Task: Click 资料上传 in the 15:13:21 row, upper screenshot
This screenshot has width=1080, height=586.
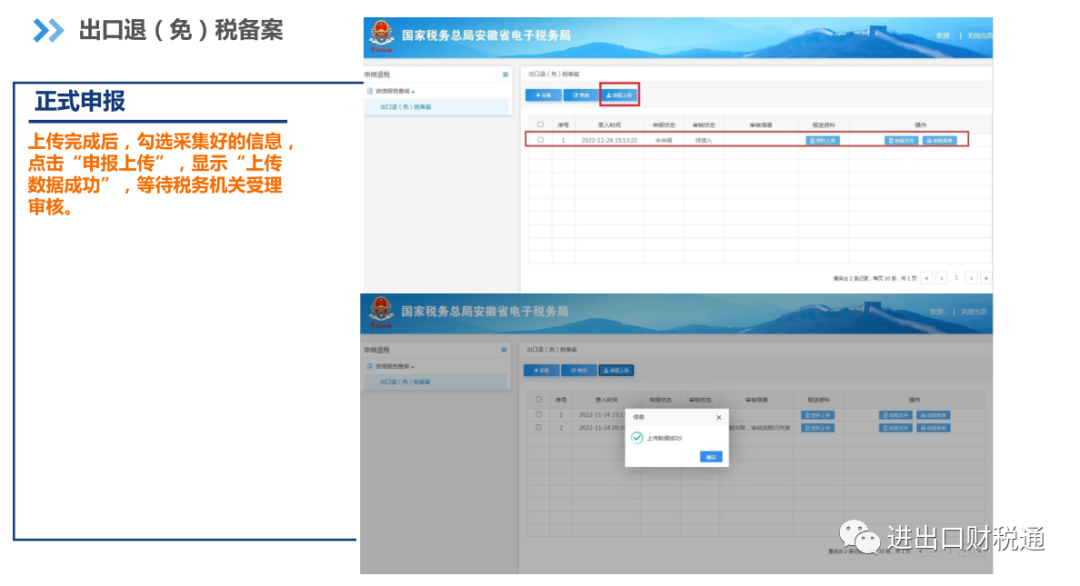Action: [822, 140]
